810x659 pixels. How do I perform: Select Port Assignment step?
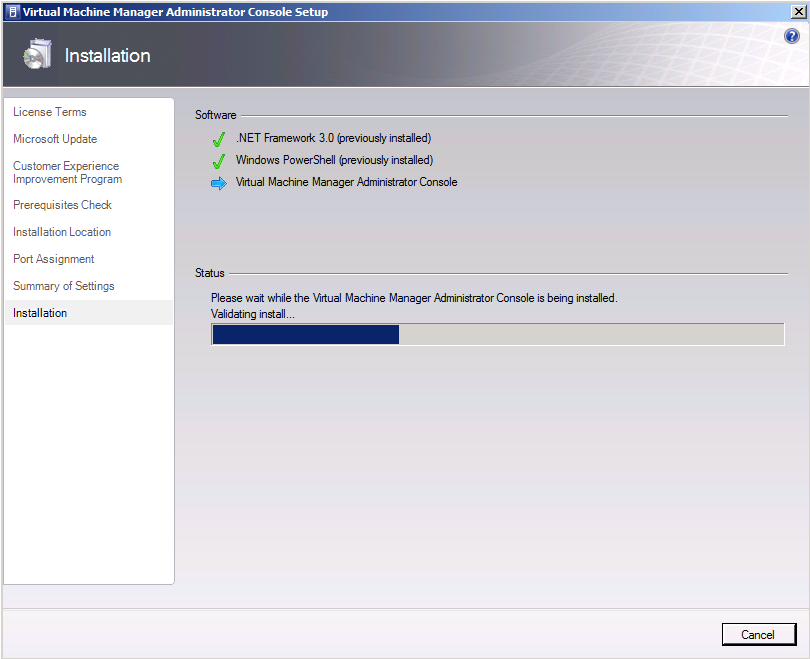pyautogui.click(x=54, y=259)
